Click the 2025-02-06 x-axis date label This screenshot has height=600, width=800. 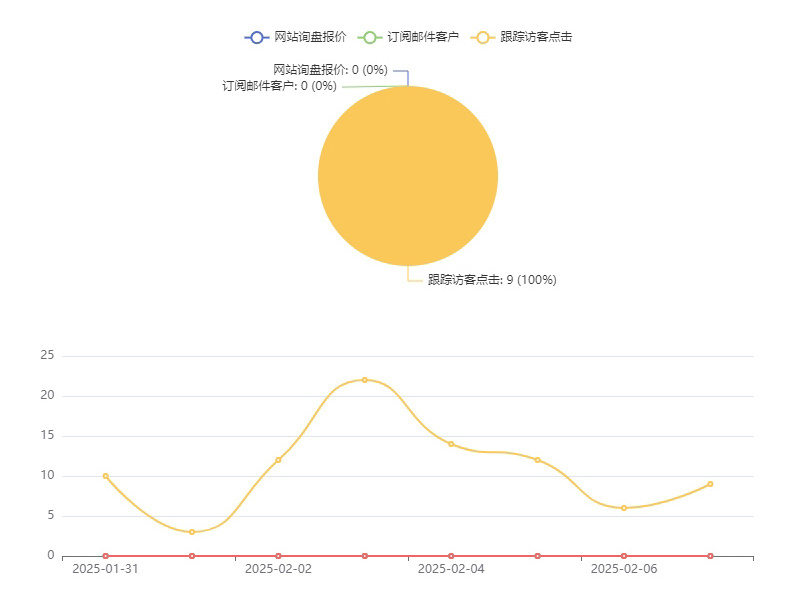[x=624, y=569]
